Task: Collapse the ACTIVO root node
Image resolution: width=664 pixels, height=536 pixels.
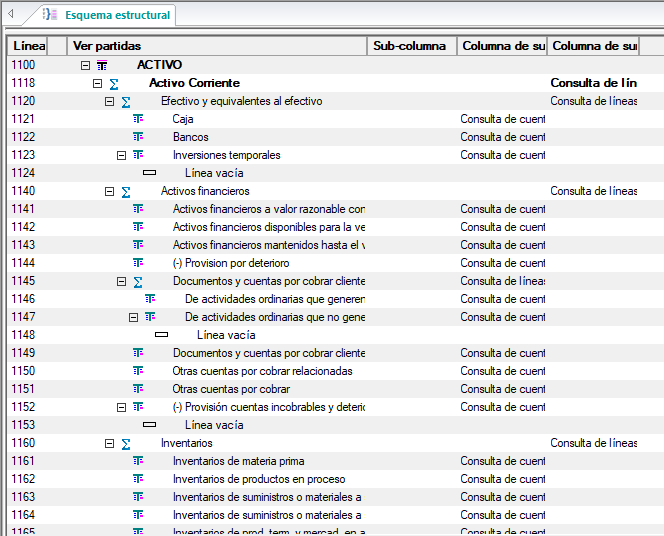Action: (x=85, y=65)
